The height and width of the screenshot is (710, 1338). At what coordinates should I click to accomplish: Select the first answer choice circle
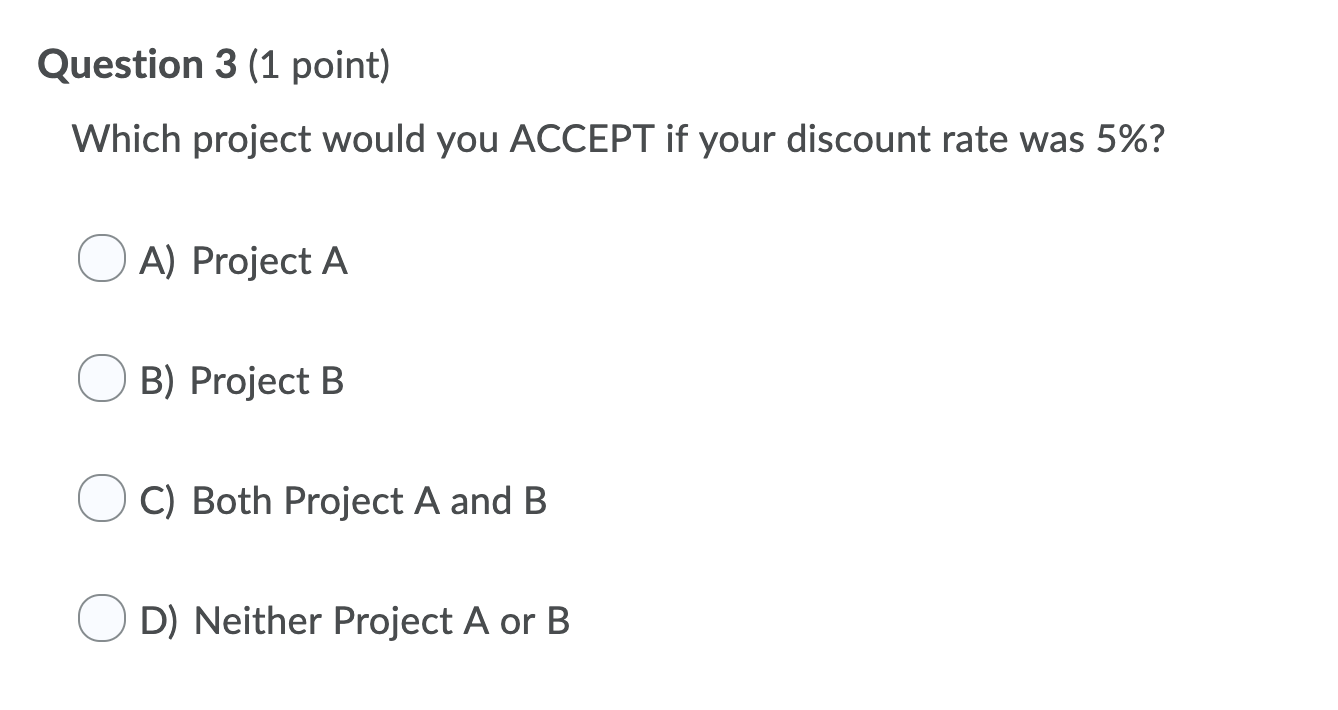[x=100, y=259]
